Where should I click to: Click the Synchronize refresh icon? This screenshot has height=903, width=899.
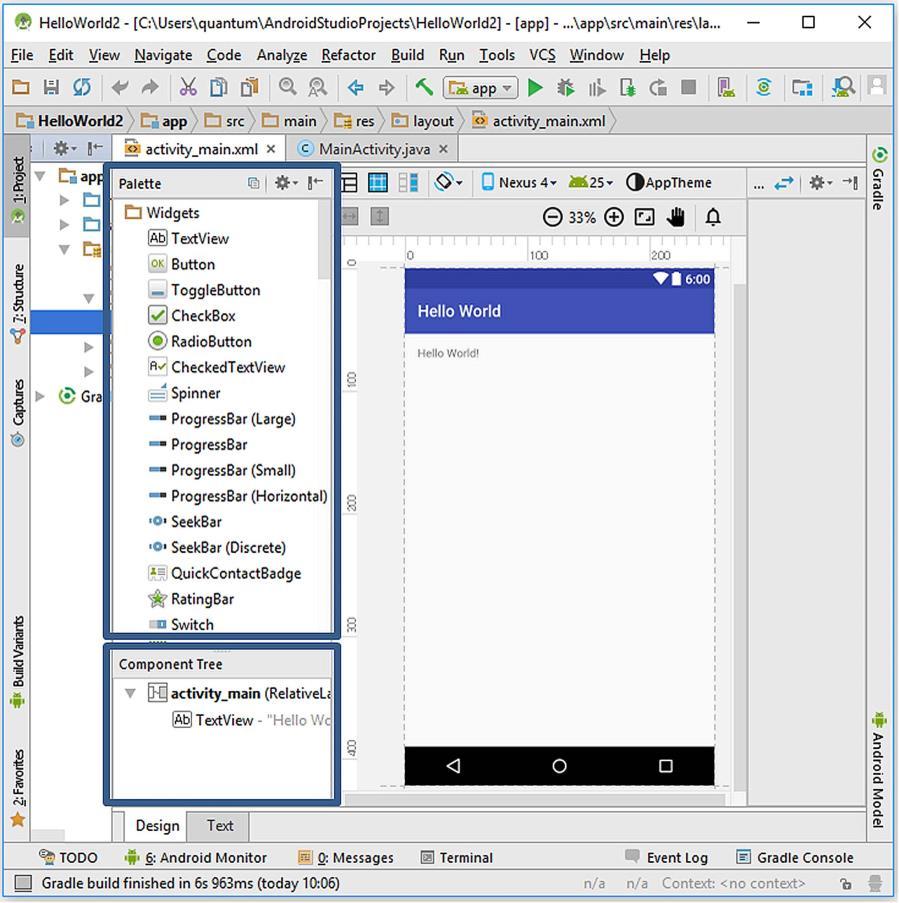82,88
